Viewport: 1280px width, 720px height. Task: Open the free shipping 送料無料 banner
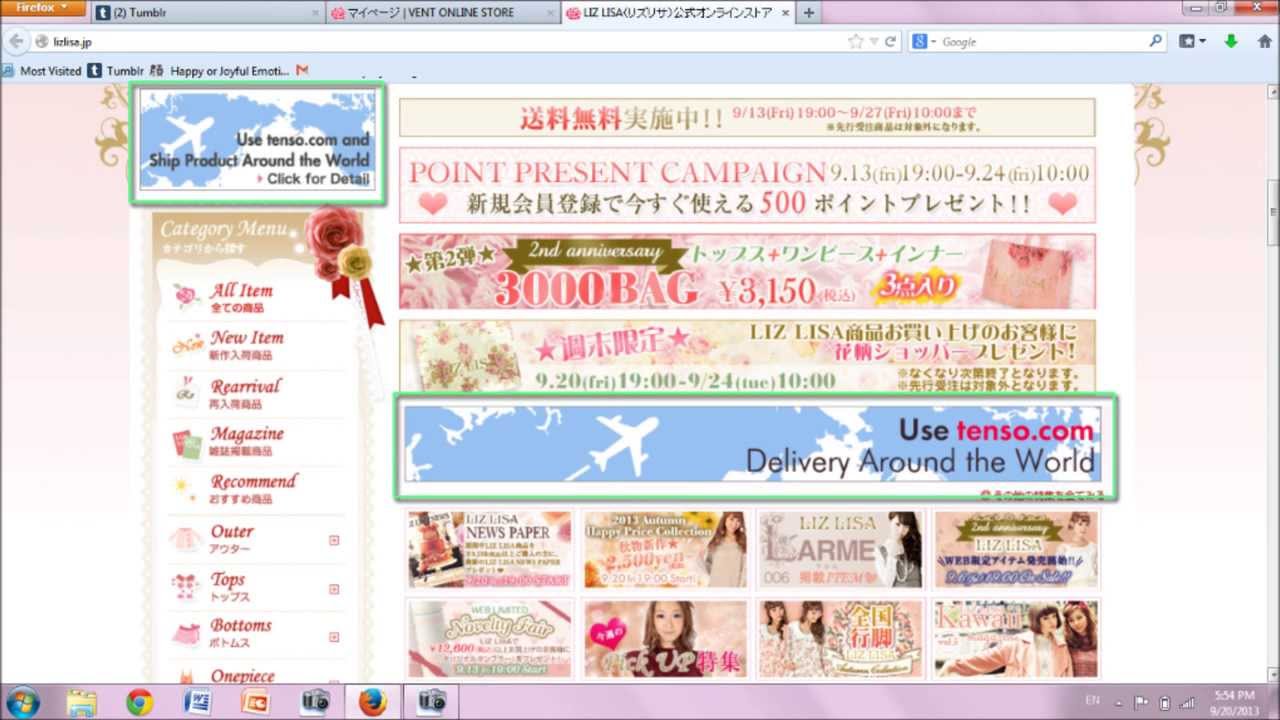(x=747, y=117)
